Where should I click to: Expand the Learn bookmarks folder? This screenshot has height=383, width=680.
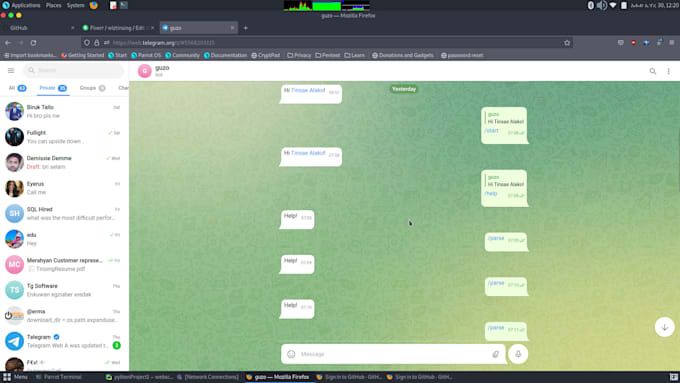pyautogui.click(x=355, y=55)
